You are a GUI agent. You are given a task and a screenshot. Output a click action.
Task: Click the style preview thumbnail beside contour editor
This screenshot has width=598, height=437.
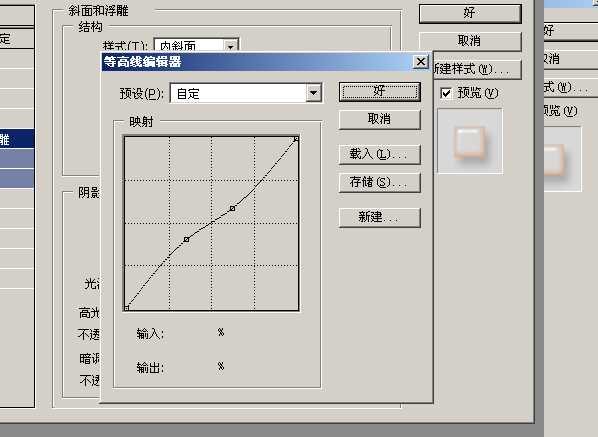pyautogui.click(x=470, y=141)
